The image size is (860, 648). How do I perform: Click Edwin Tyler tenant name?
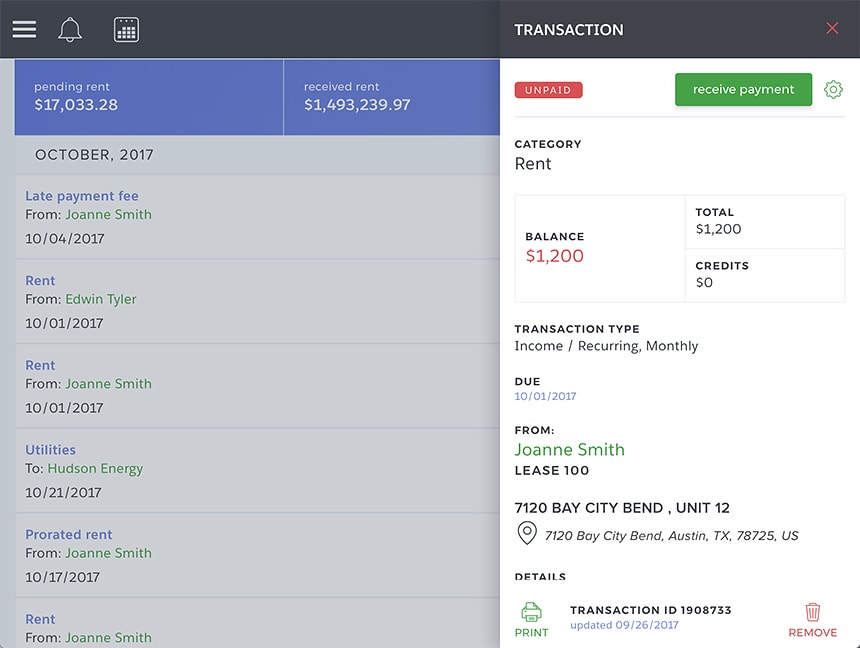click(101, 299)
